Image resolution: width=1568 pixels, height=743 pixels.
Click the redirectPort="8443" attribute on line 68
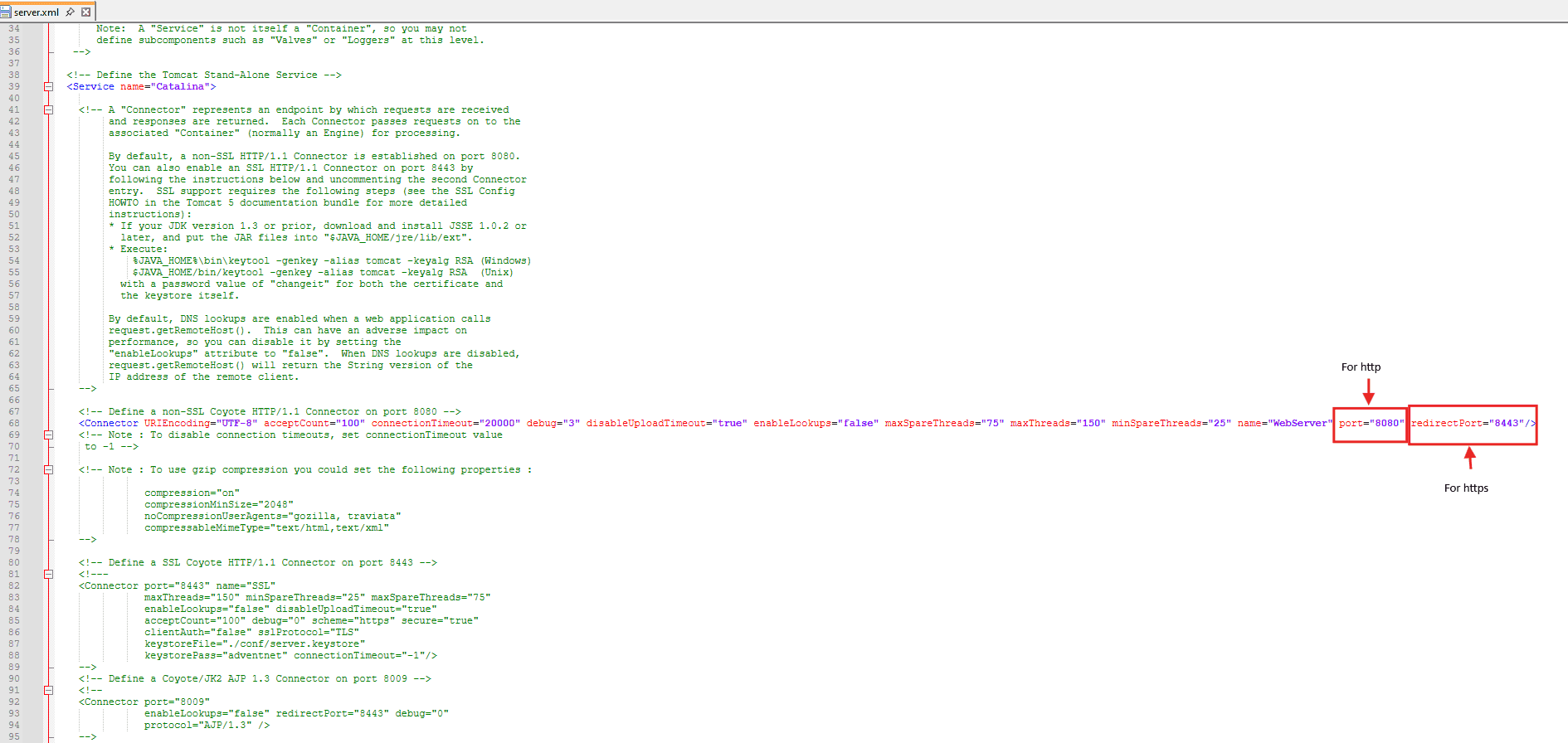point(1468,423)
